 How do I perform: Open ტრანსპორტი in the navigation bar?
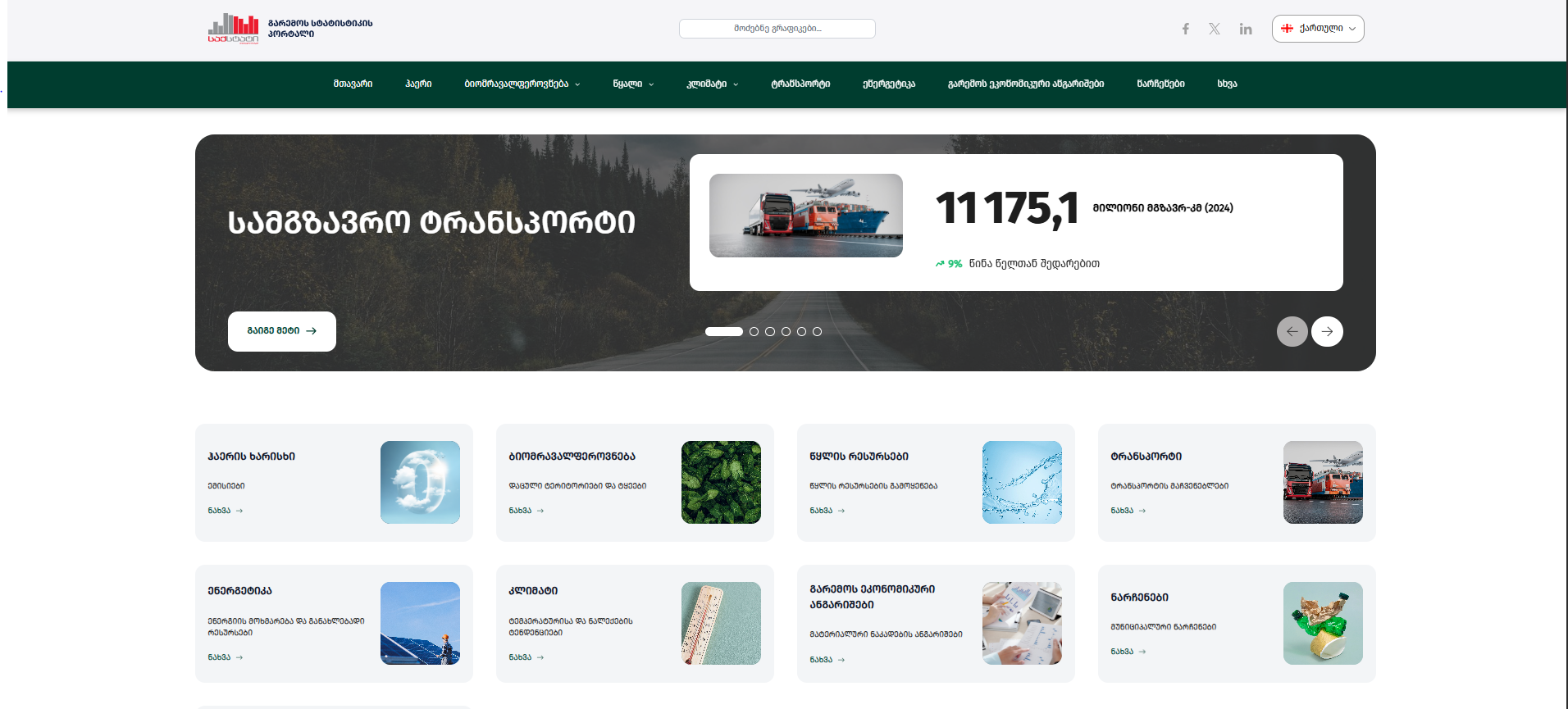pyautogui.click(x=800, y=84)
